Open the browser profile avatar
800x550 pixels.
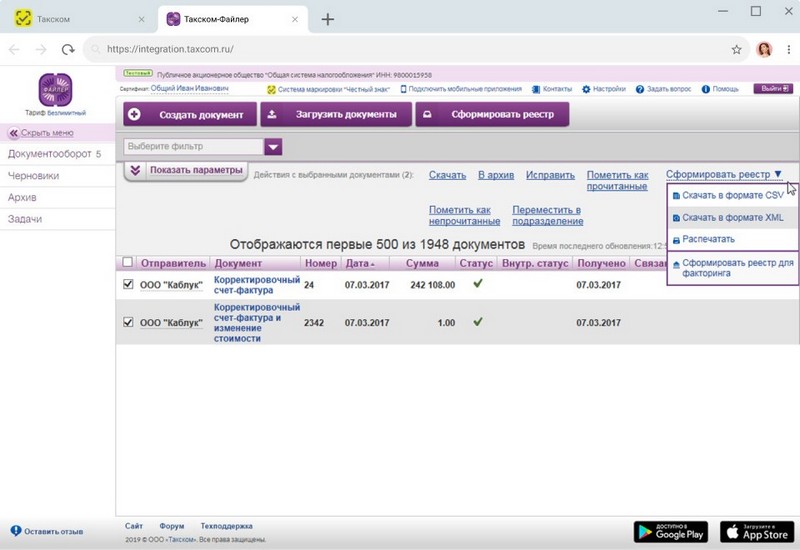click(765, 49)
